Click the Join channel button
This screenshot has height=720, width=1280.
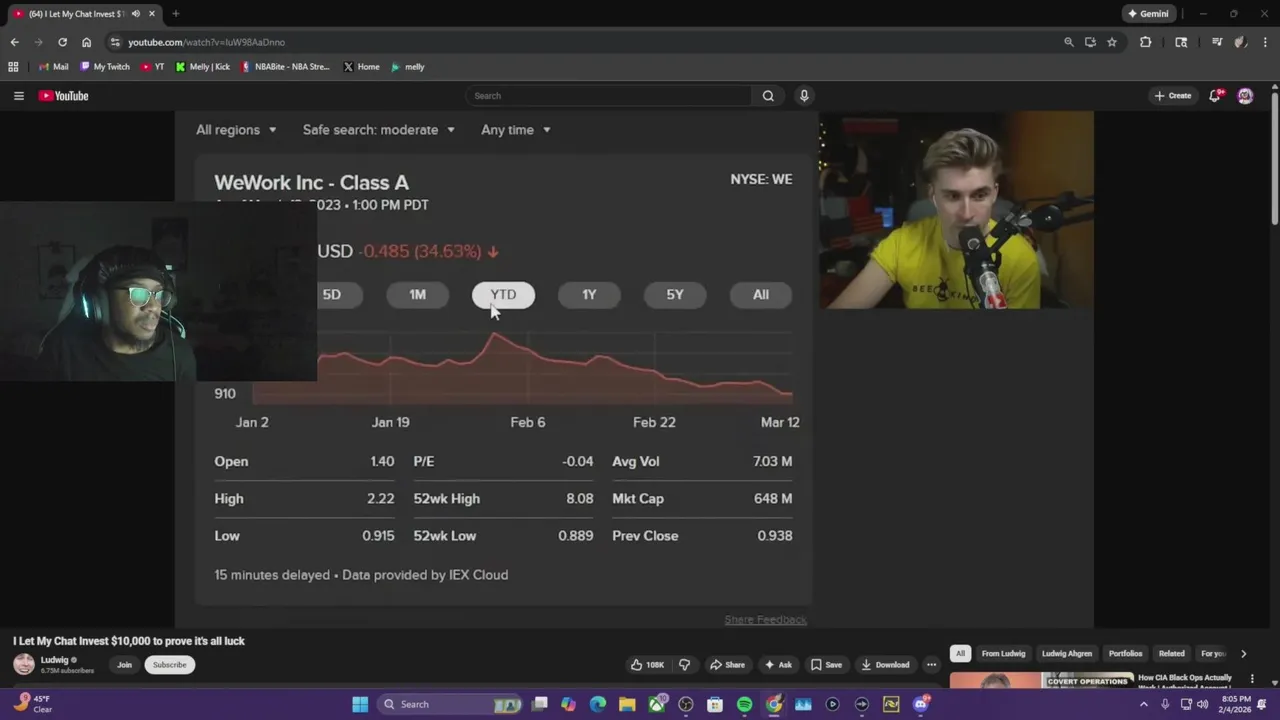tap(124, 664)
